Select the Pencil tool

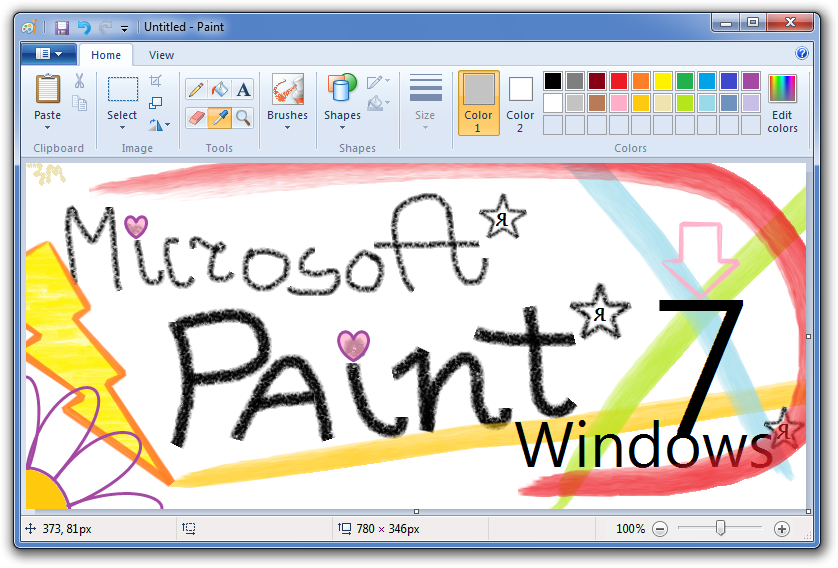coord(196,90)
